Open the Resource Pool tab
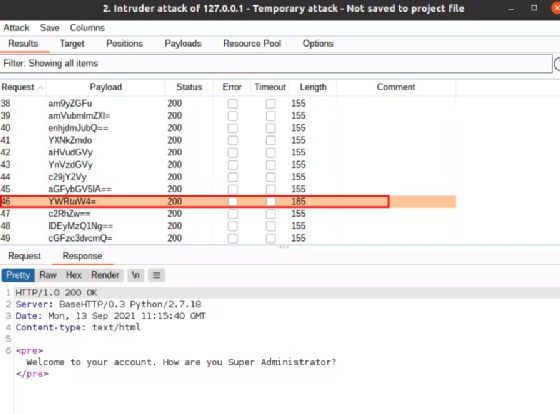The height and width of the screenshot is (414, 560). coord(252,44)
